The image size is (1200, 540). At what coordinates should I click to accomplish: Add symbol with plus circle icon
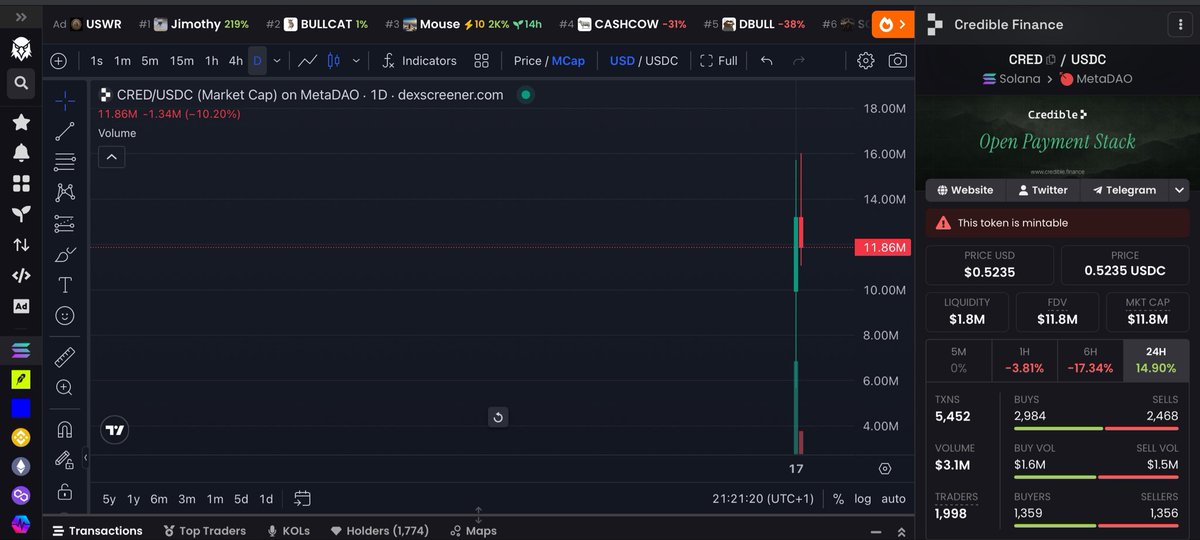click(58, 61)
